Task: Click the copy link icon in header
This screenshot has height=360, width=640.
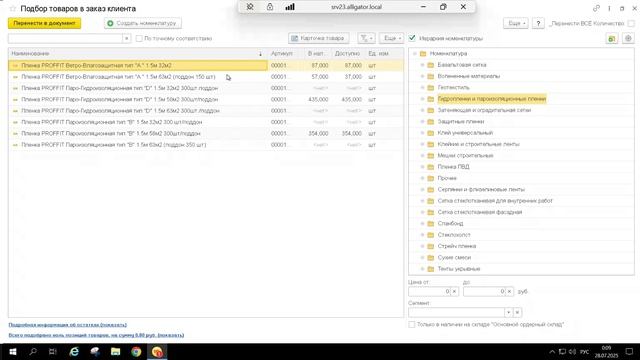Action: pyautogui.click(x=596, y=8)
